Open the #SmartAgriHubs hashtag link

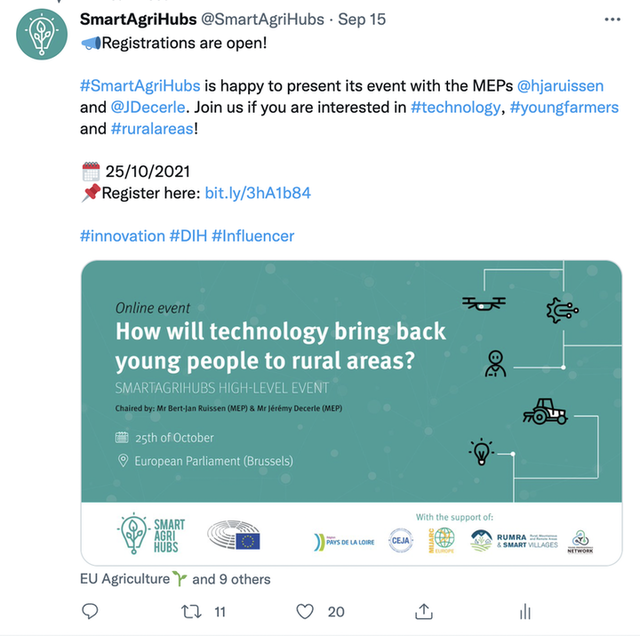point(140,86)
